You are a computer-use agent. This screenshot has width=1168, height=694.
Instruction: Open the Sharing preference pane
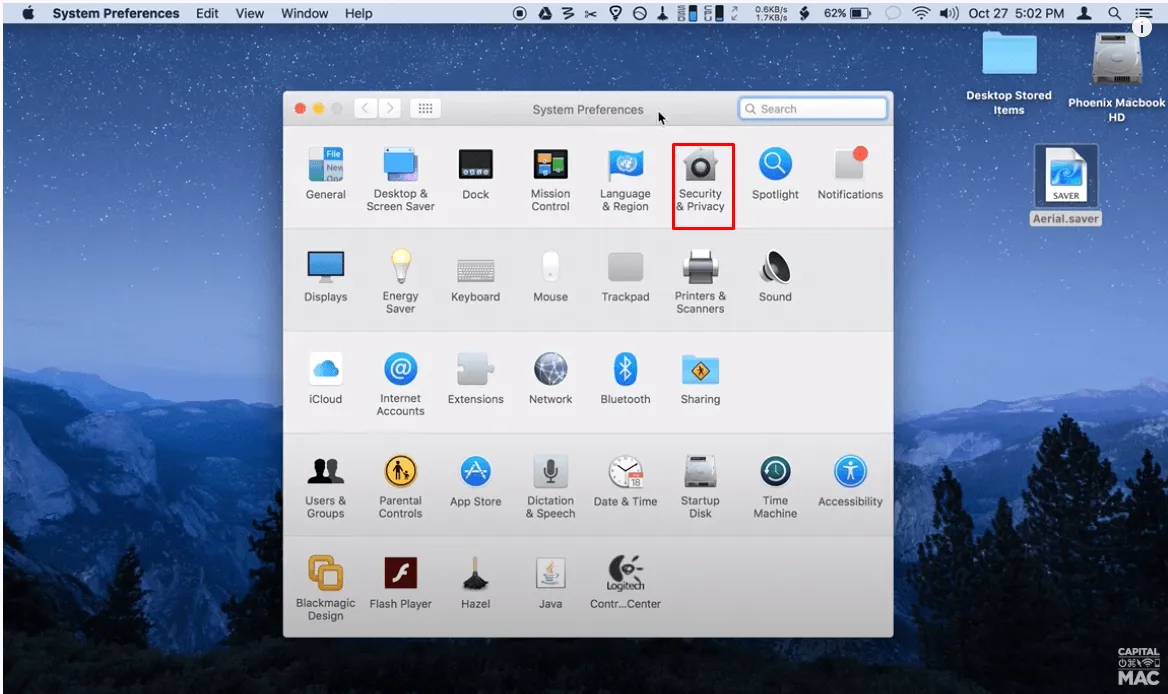[x=700, y=378]
